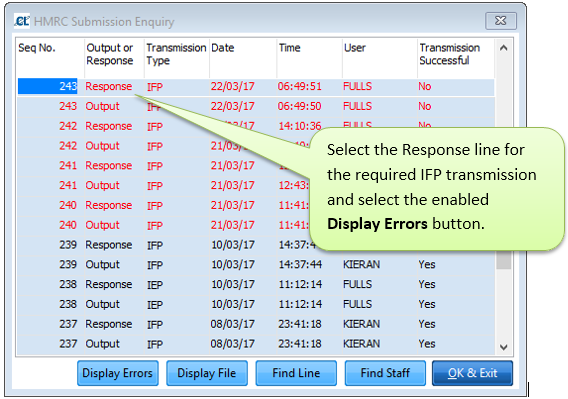Image resolution: width=568 pixels, height=399 pixels.
Task: Click the User column header
Action: pos(355,48)
